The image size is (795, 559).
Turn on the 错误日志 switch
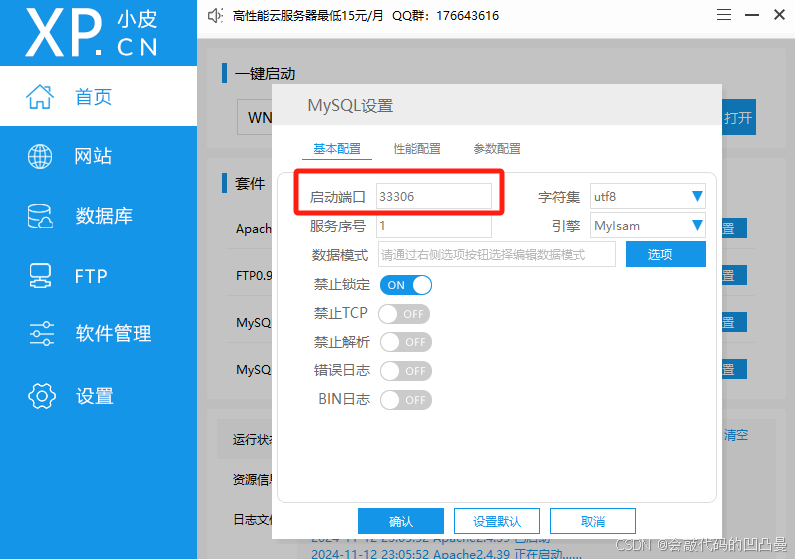click(406, 371)
